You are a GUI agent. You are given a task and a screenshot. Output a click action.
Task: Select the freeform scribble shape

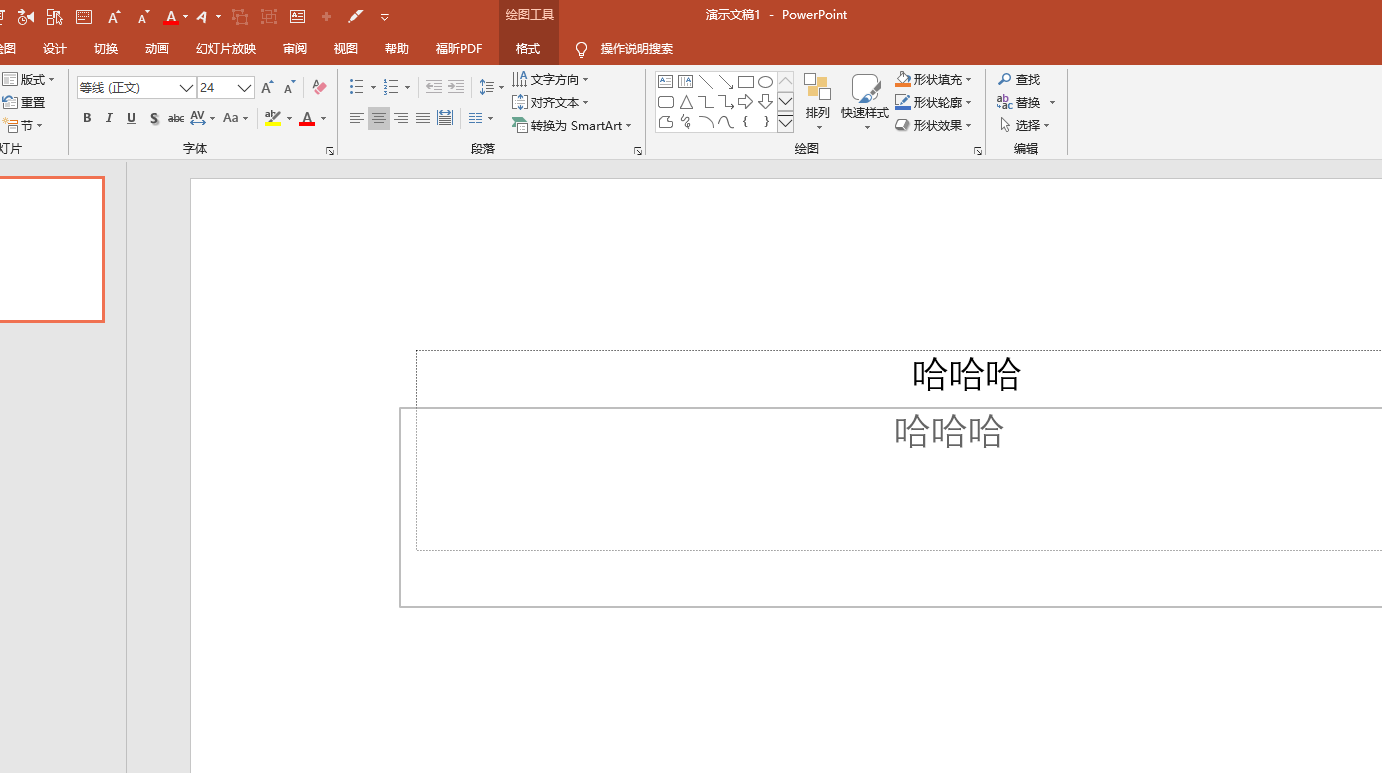point(686,122)
